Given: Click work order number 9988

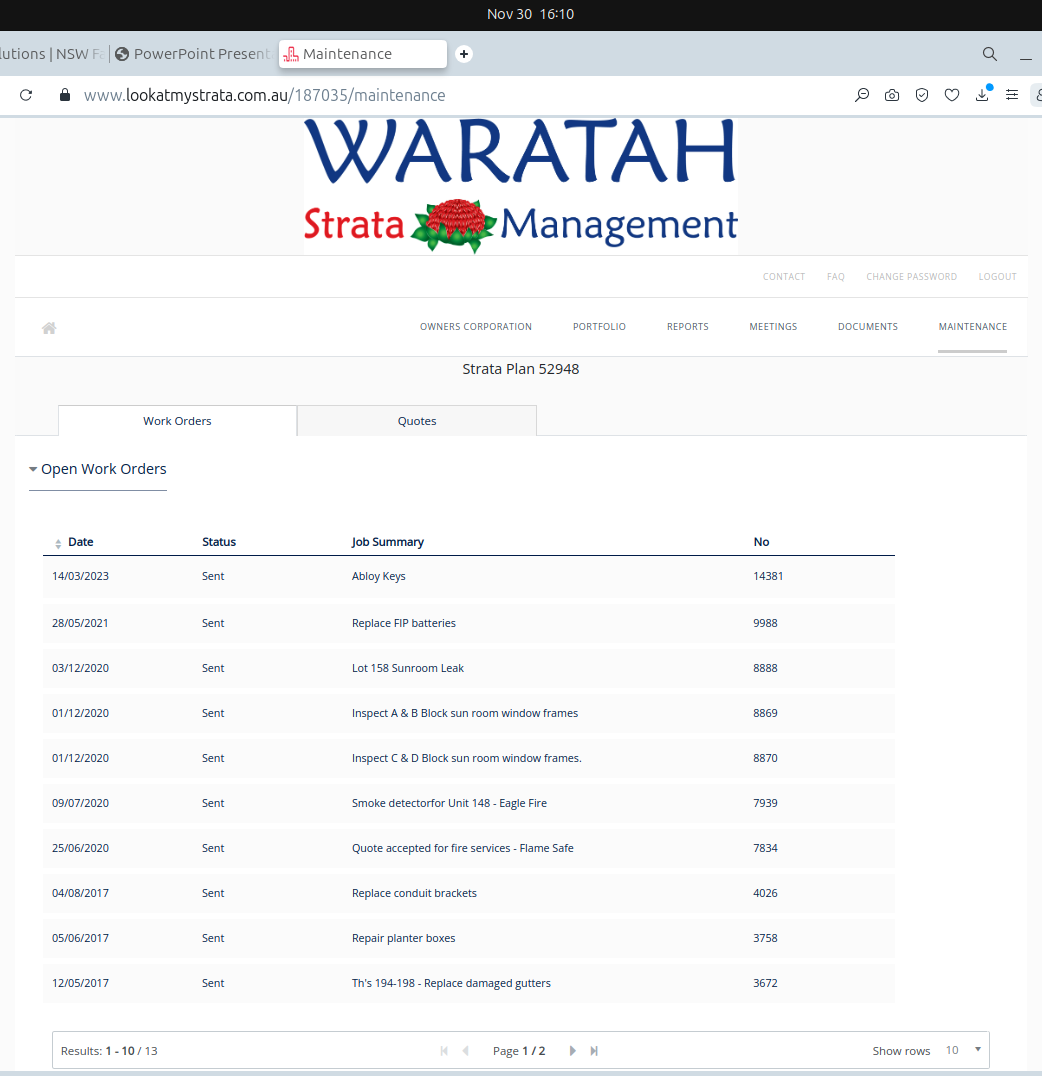Looking at the screenshot, I should point(765,623).
